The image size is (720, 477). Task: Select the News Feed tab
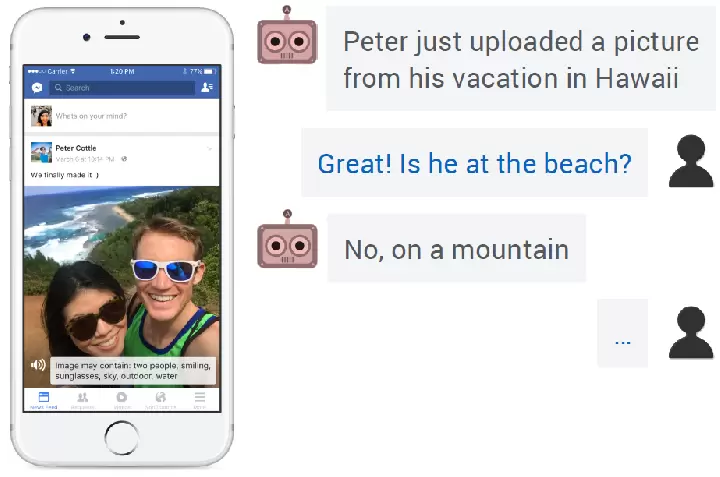43,399
